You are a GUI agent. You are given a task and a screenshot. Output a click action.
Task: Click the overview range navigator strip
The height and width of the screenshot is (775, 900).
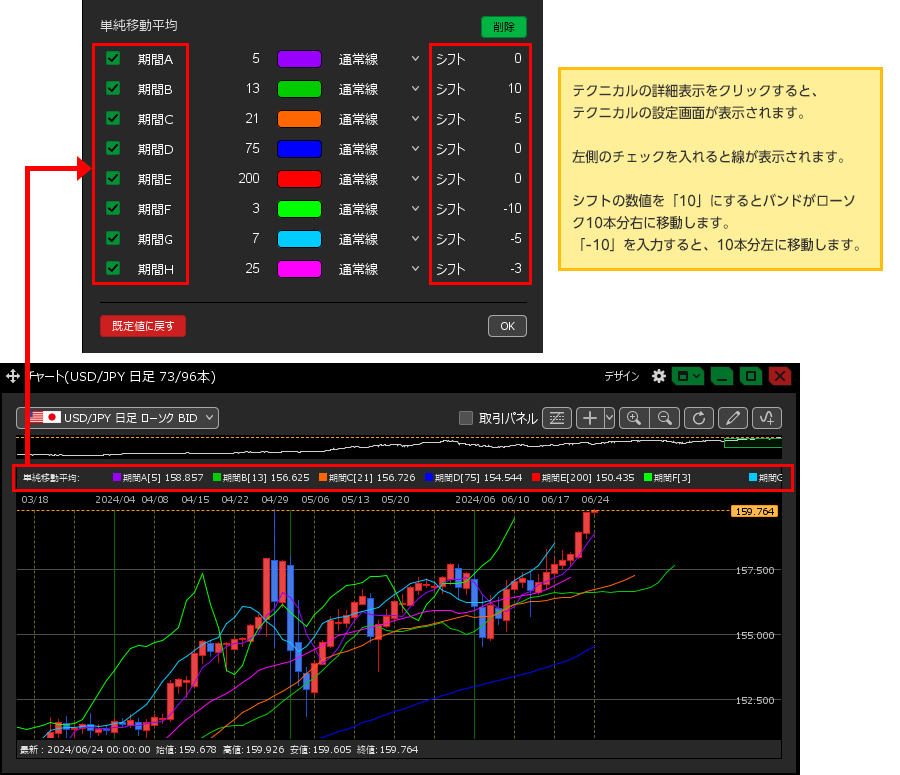tap(399, 447)
